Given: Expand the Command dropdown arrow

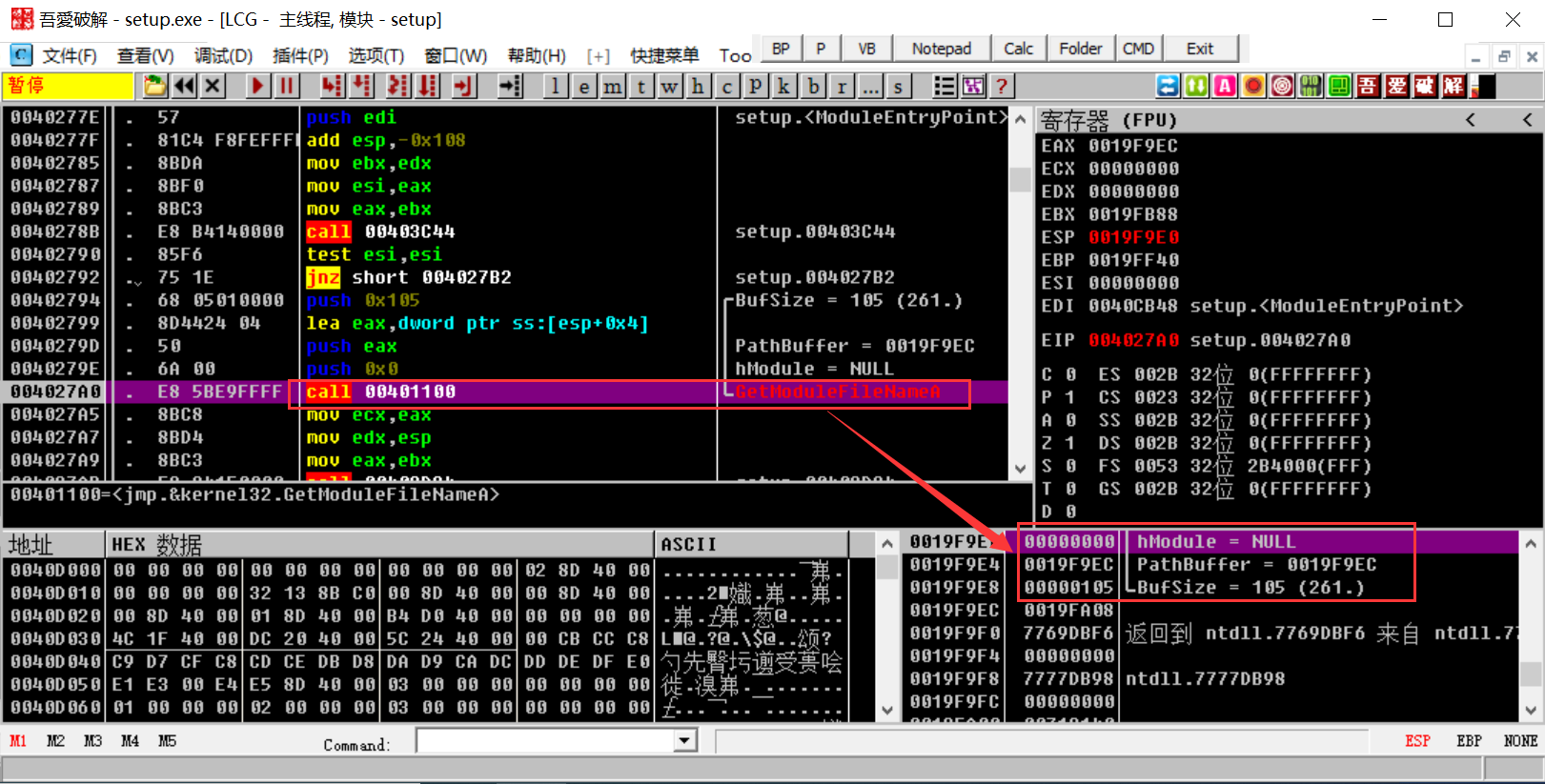Looking at the screenshot, I should (685, 741).
